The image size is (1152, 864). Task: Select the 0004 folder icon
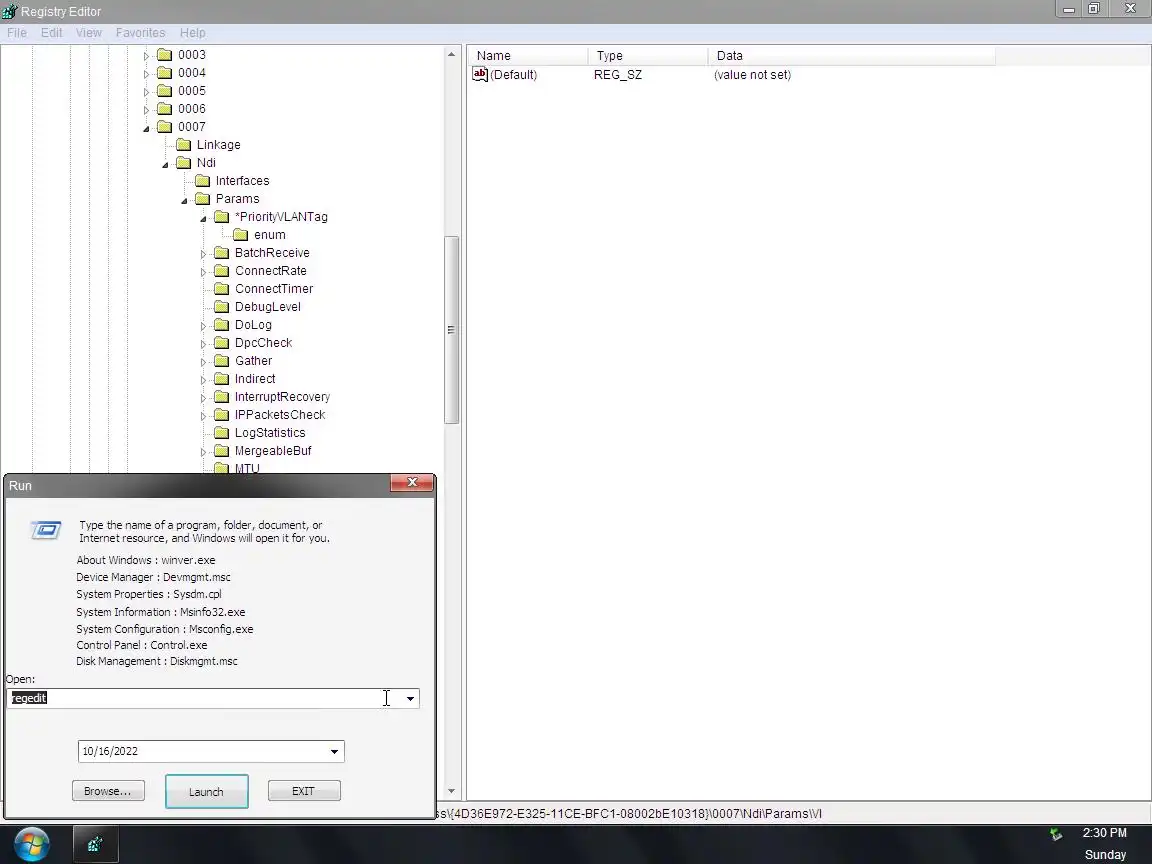[x=165, y=73]
